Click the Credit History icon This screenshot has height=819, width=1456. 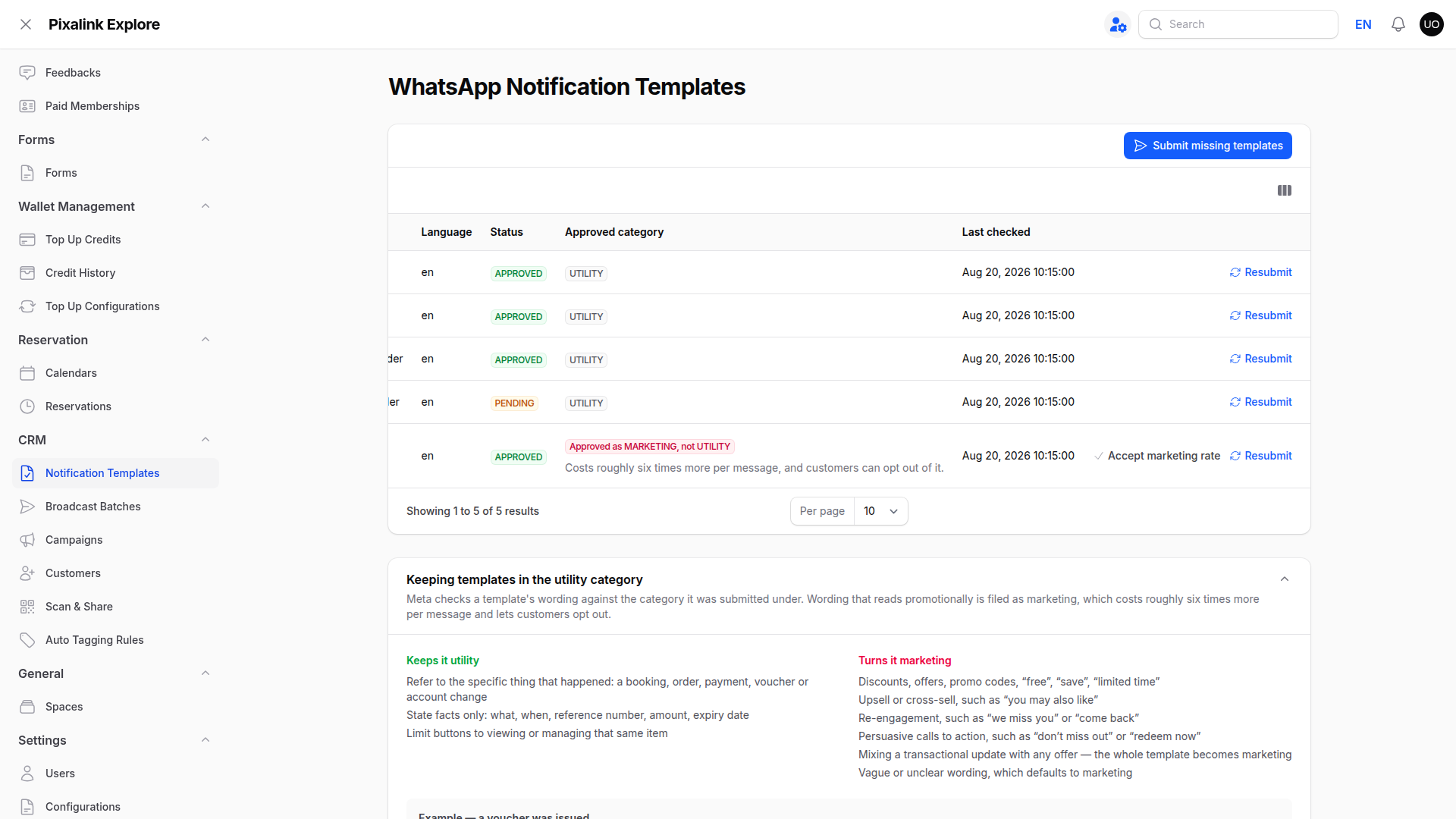27,273
